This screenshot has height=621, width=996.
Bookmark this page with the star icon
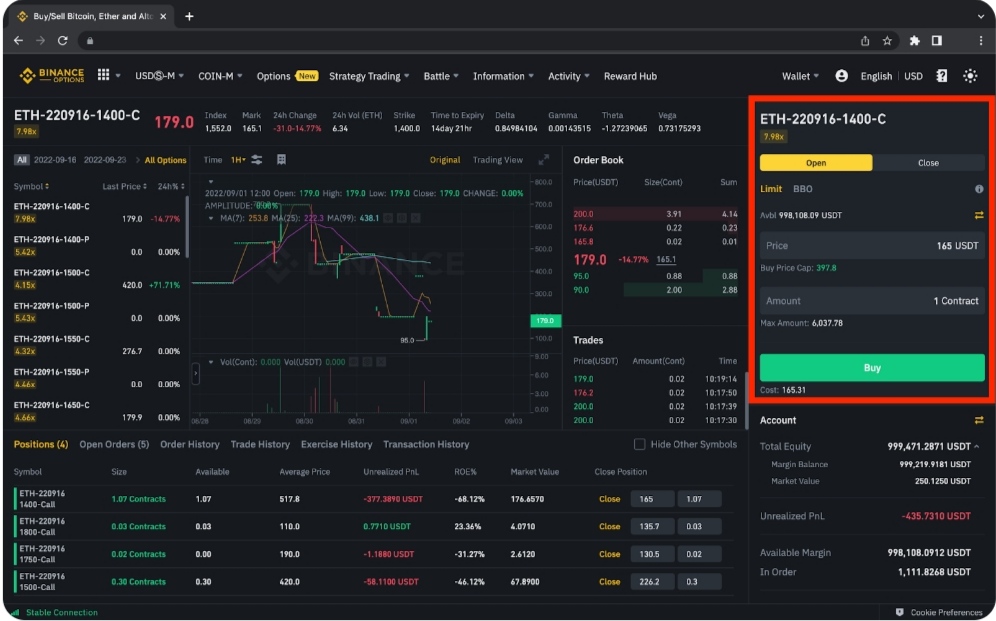pyautogui.click(x=887, y=41)
